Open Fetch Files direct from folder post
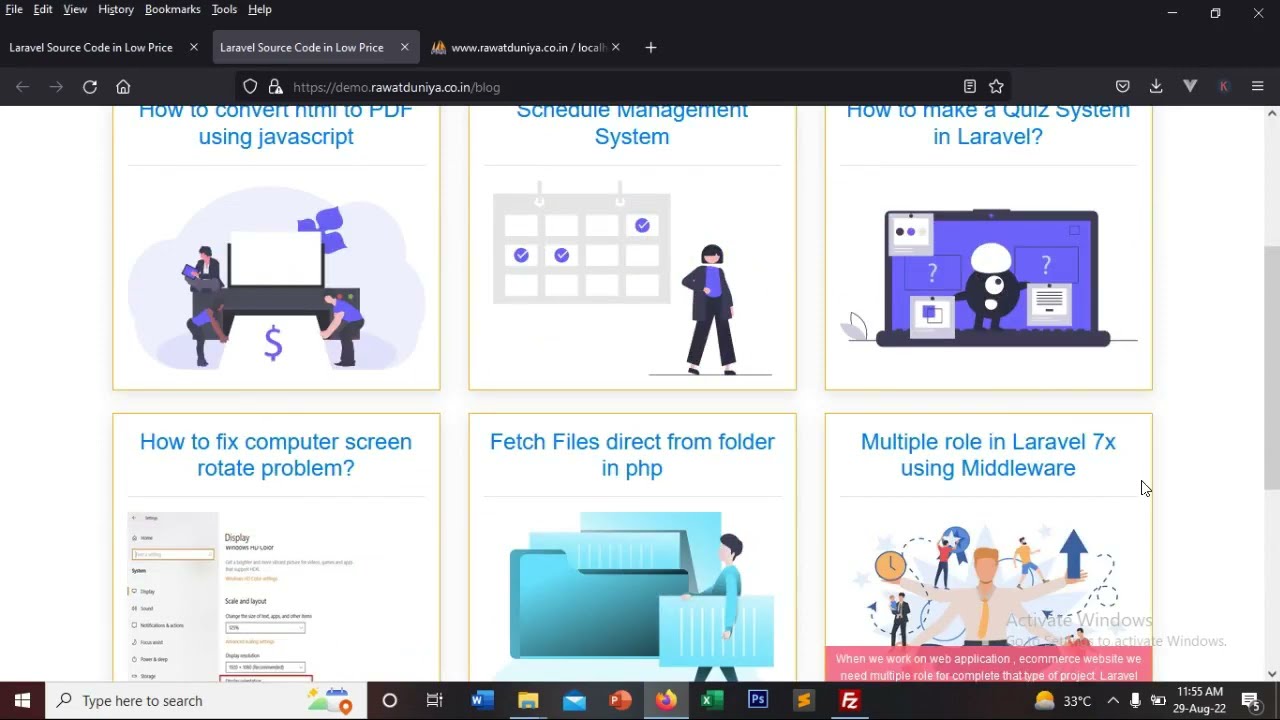 (632, 455)
